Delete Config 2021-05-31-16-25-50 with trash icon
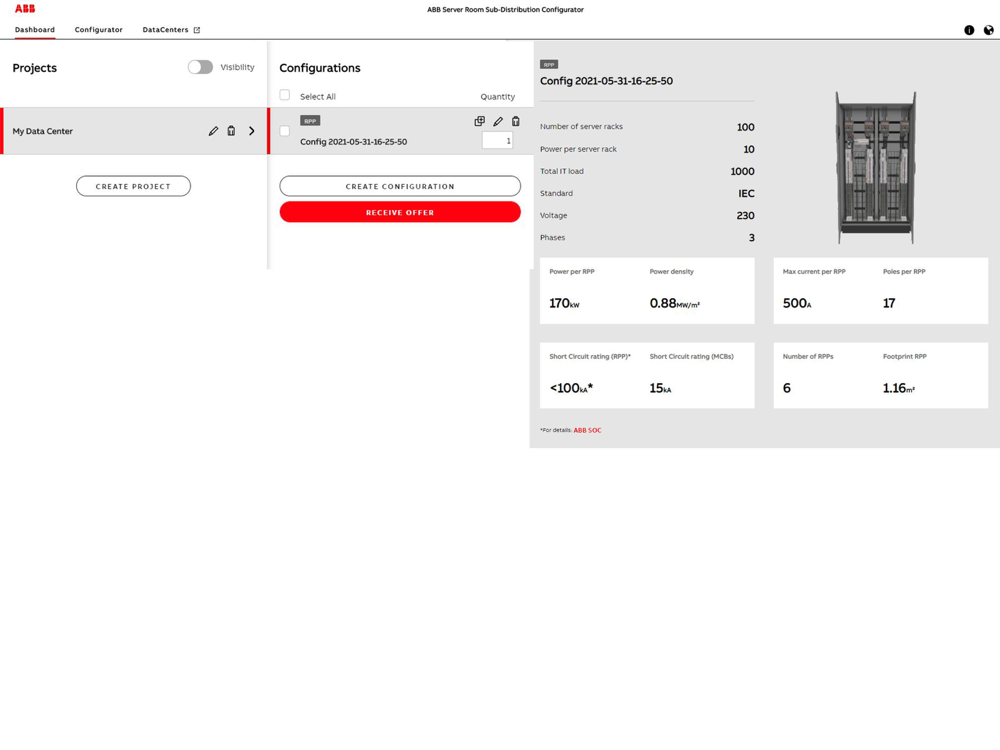The height and width of the screenshot is (750, 1000). 516,121
